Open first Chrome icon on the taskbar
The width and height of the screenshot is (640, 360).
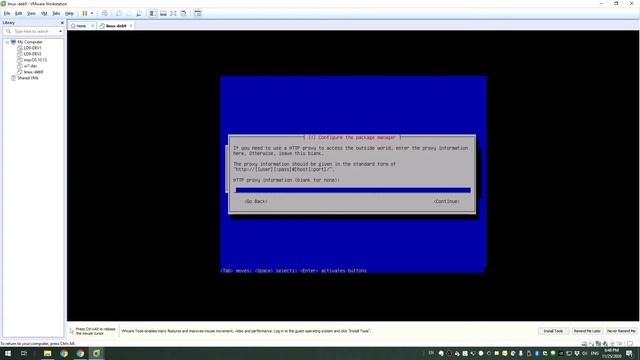click(x=64, y=353)
